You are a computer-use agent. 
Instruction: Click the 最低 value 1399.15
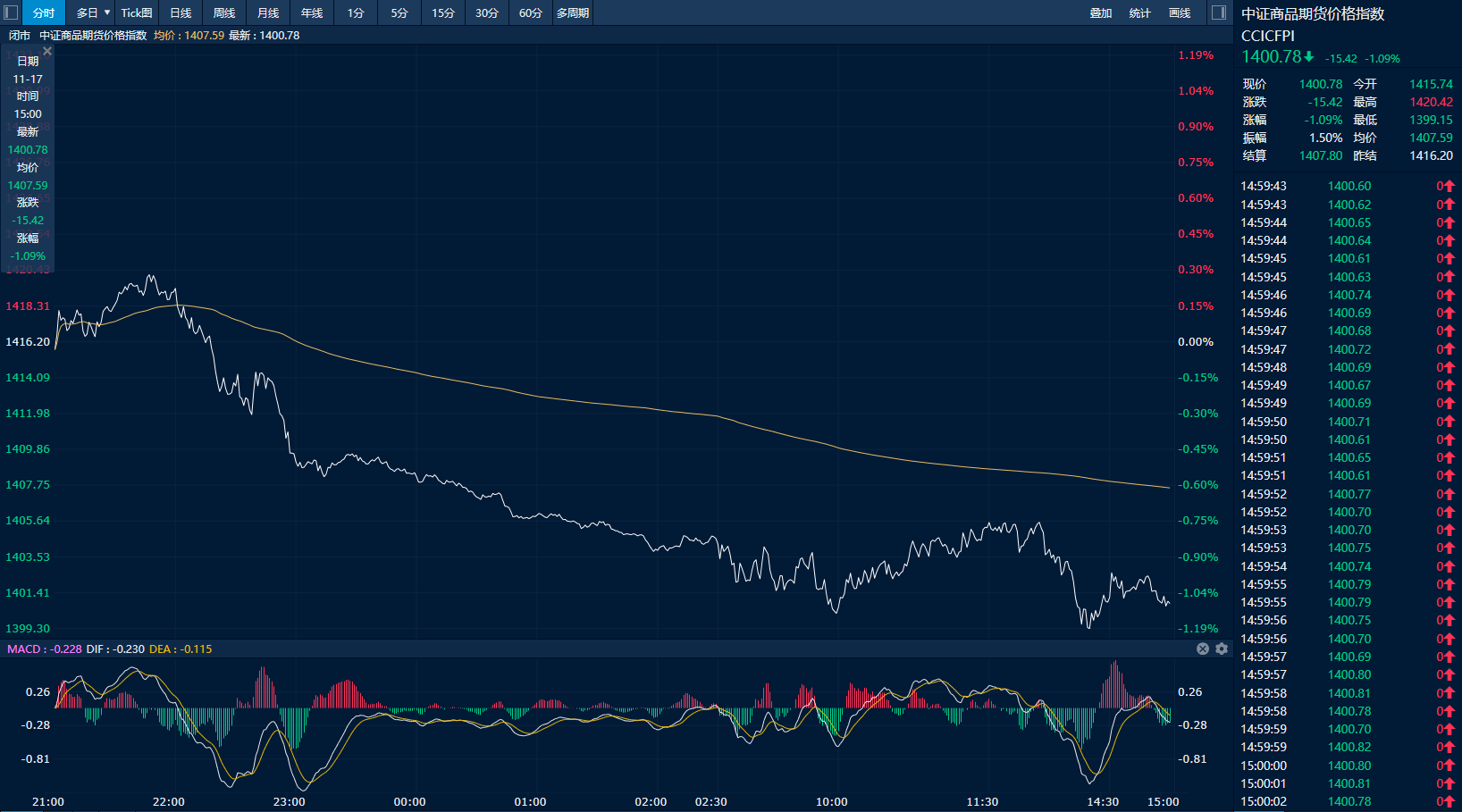pos(1431,120)
